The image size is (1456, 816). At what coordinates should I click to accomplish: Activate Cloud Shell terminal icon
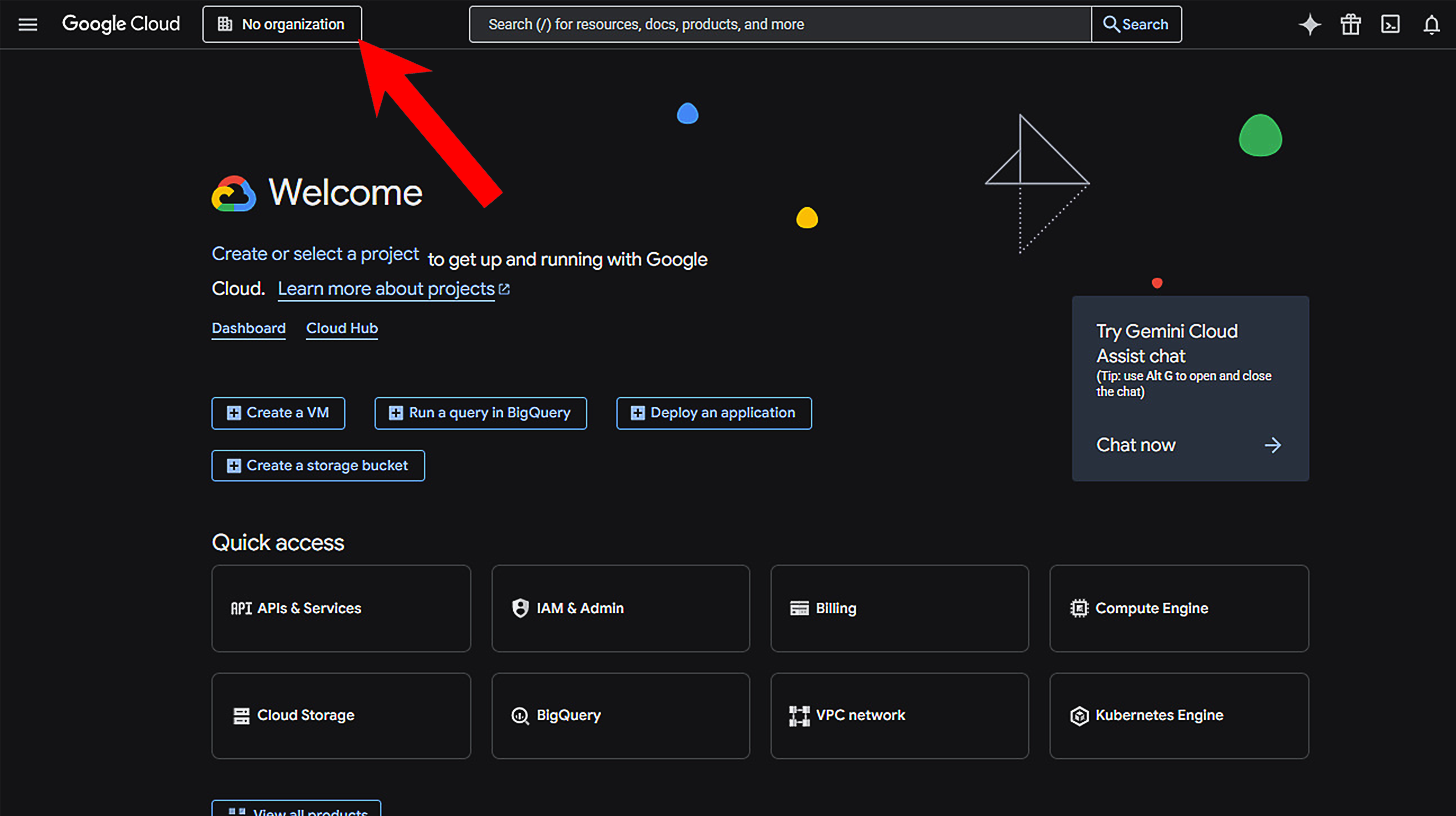(x=1390, y=24)
